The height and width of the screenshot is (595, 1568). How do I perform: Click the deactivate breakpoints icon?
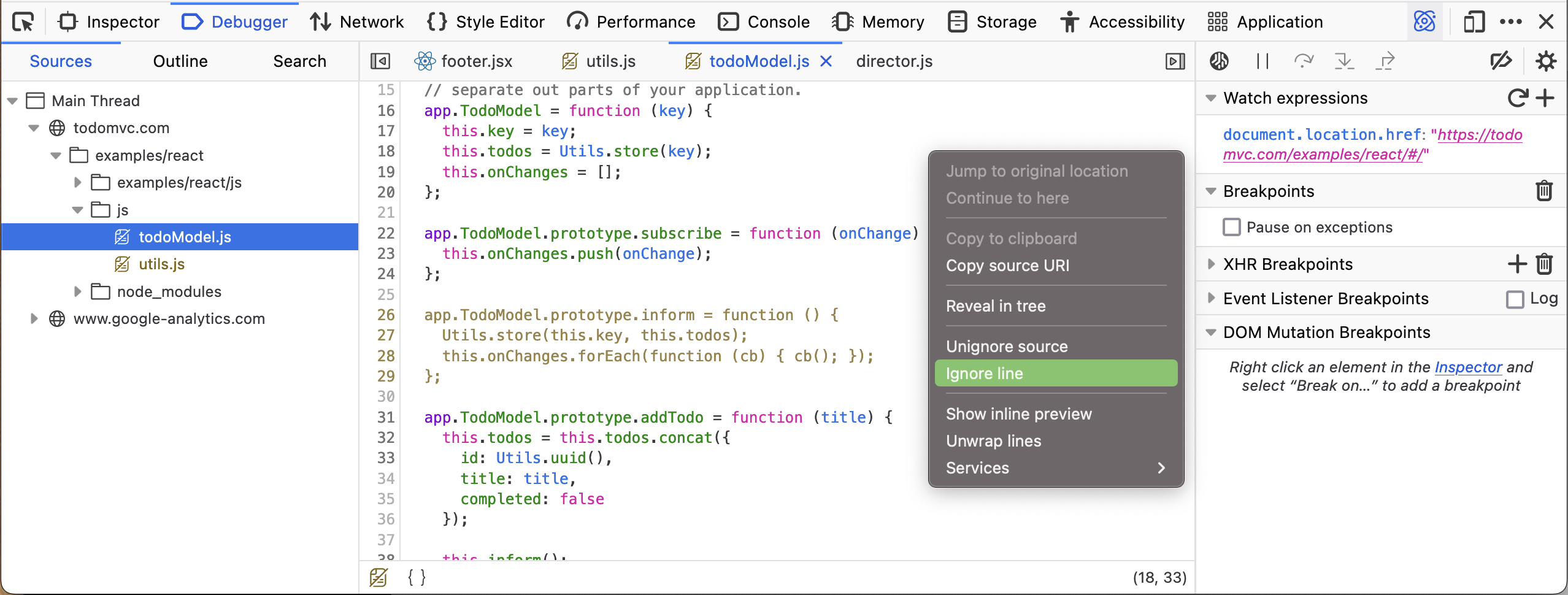[1501, 61]
